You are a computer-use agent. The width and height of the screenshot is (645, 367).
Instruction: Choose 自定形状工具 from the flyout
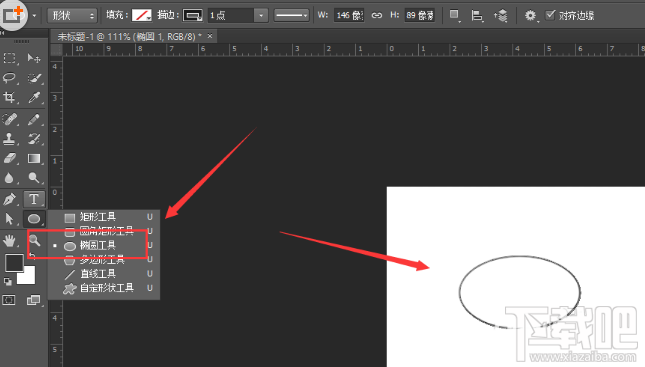tap(104, 288)
